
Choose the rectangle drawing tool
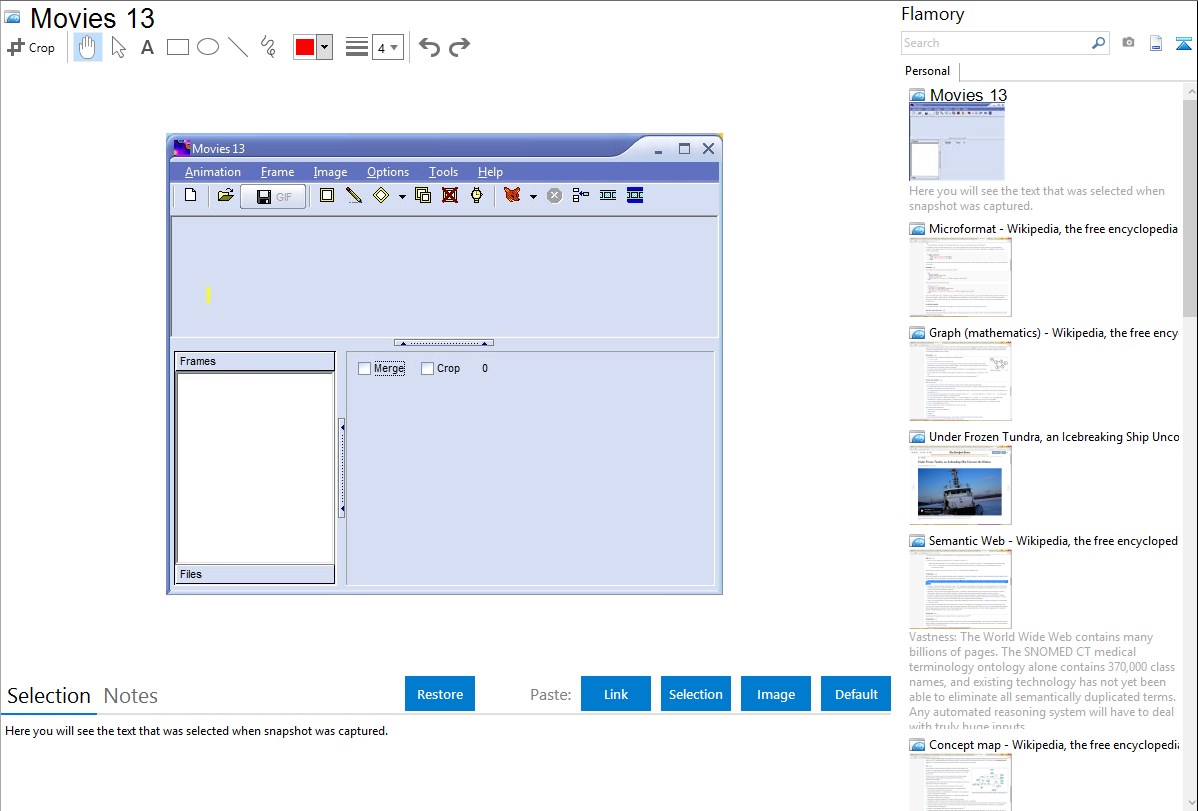[178, 47]
